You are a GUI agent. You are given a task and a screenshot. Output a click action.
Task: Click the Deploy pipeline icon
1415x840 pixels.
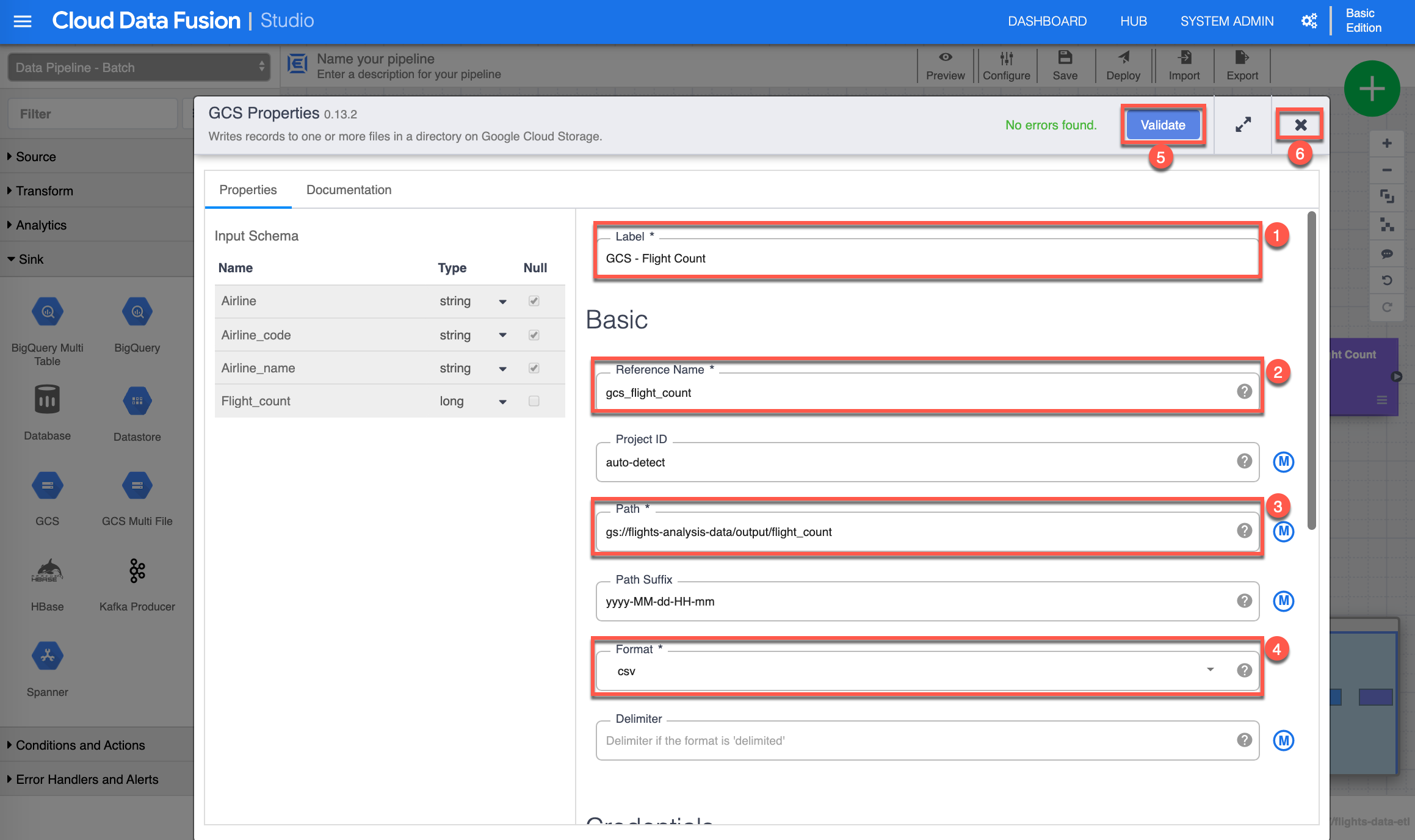click(x=1123, y=58)
